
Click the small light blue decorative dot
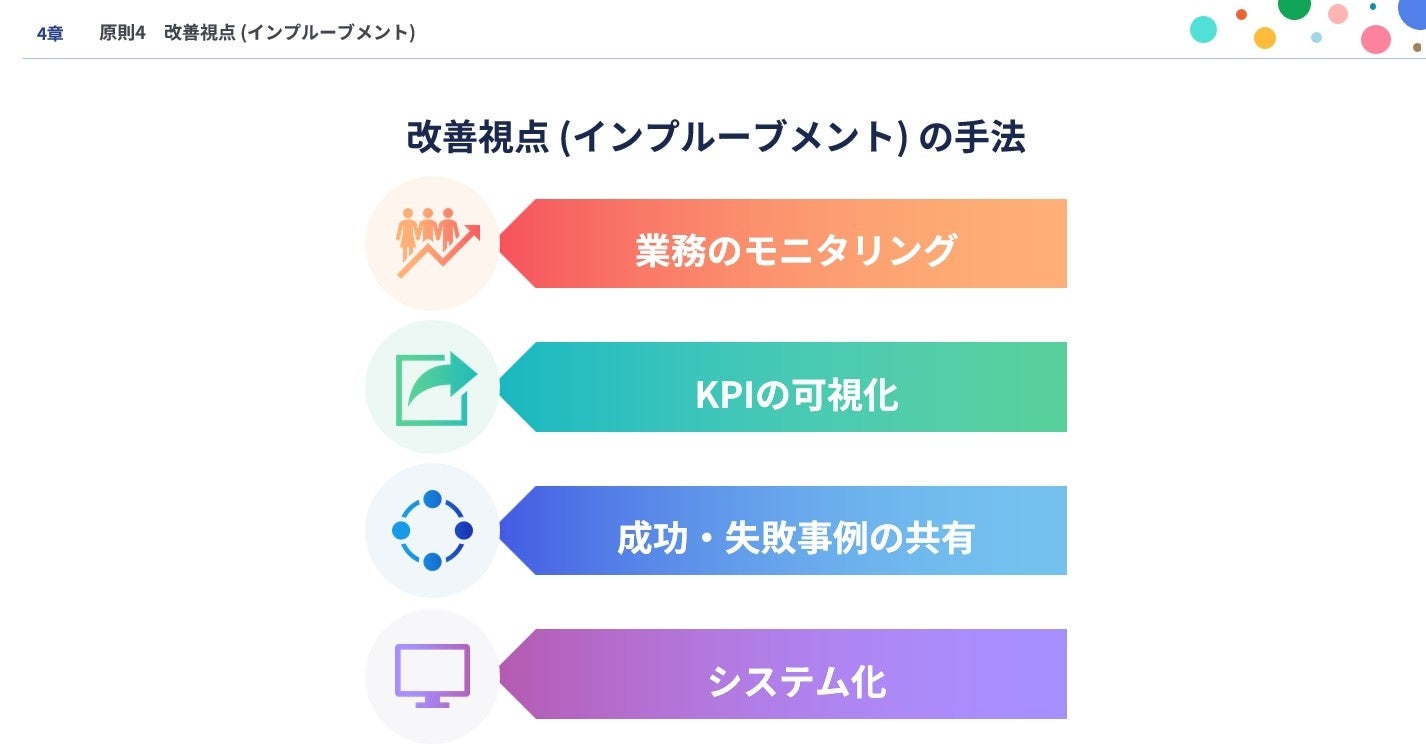(1316, 38)
